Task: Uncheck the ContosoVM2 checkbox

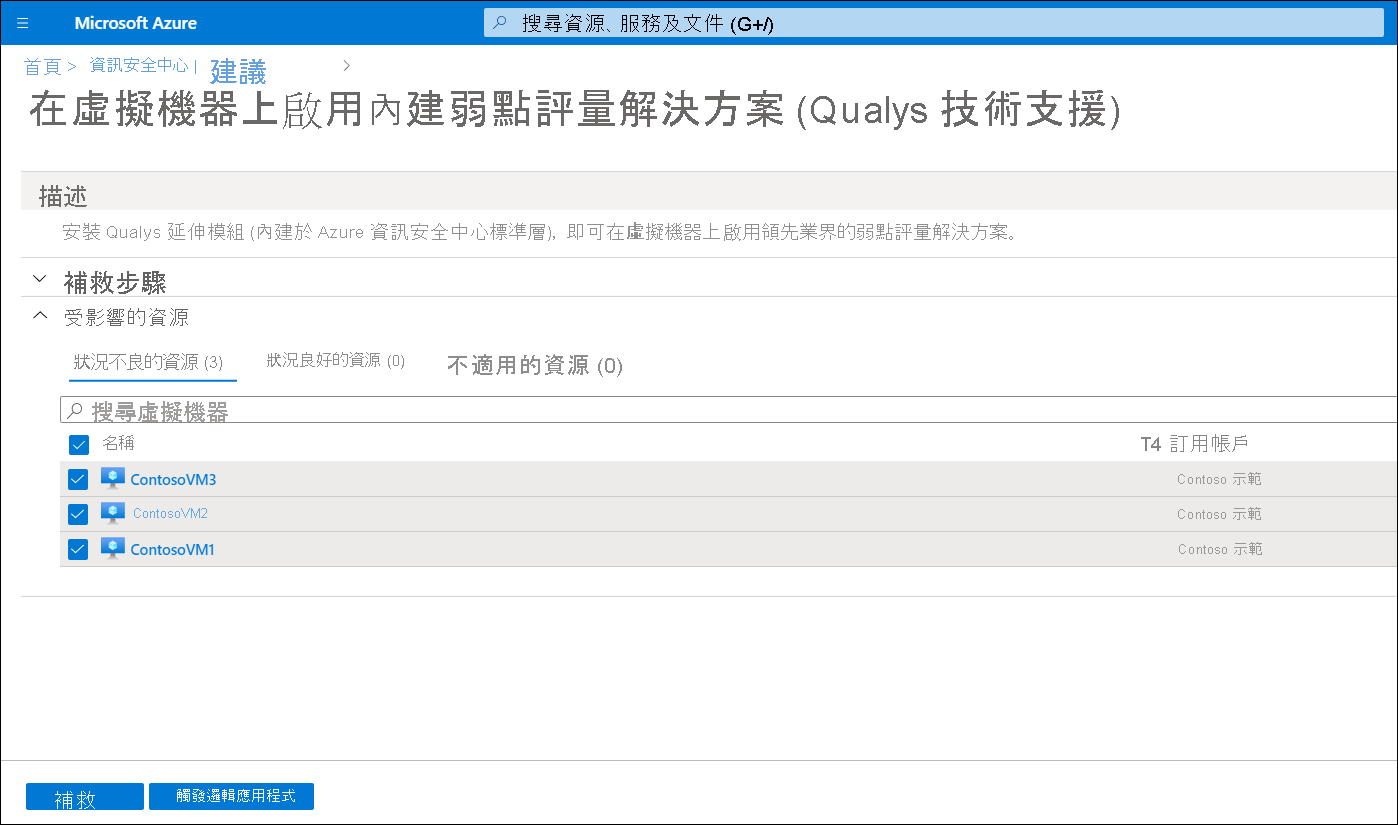Action: pyautogui.click(x=78, y=514)
